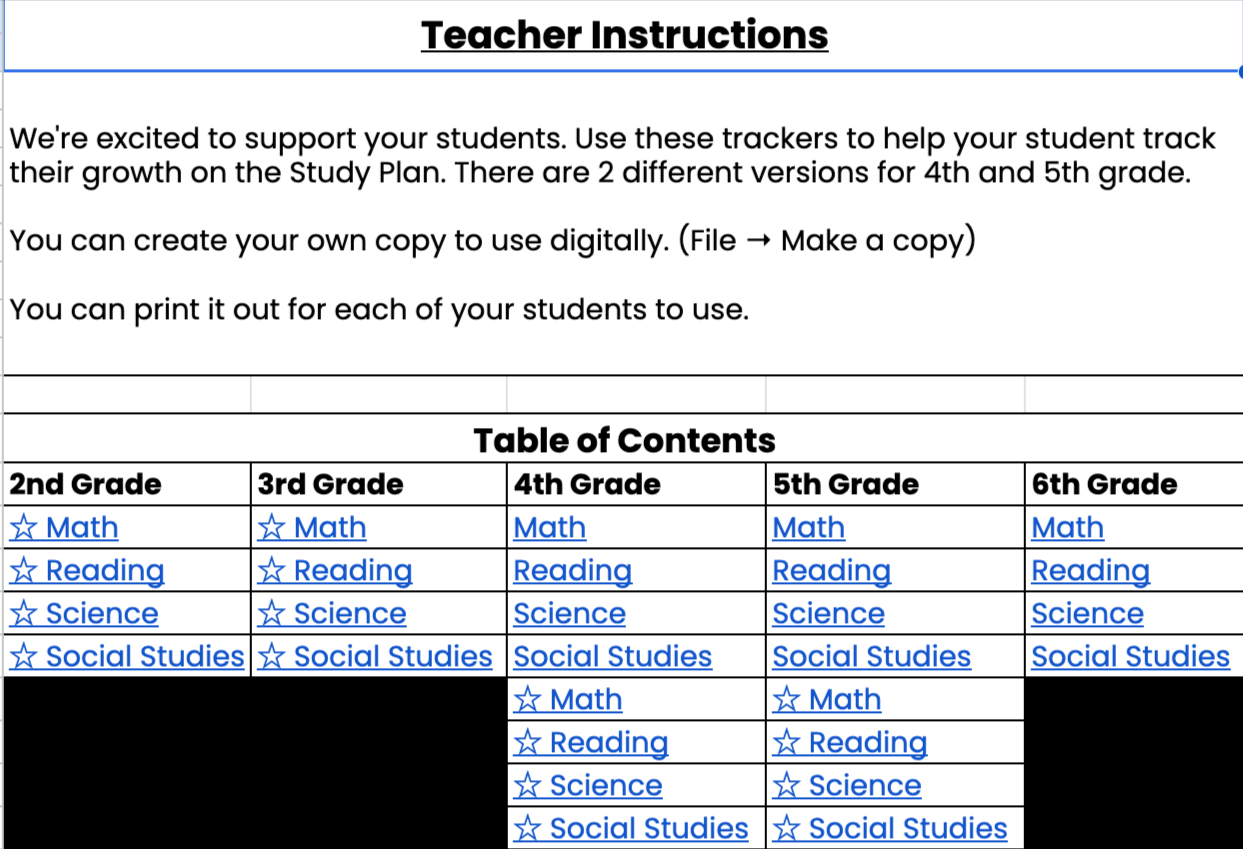Viewport: 1243px width, 849px height.
Task: Open the 2nd Grade starred Reading link
Action: (x=87, y=570)
